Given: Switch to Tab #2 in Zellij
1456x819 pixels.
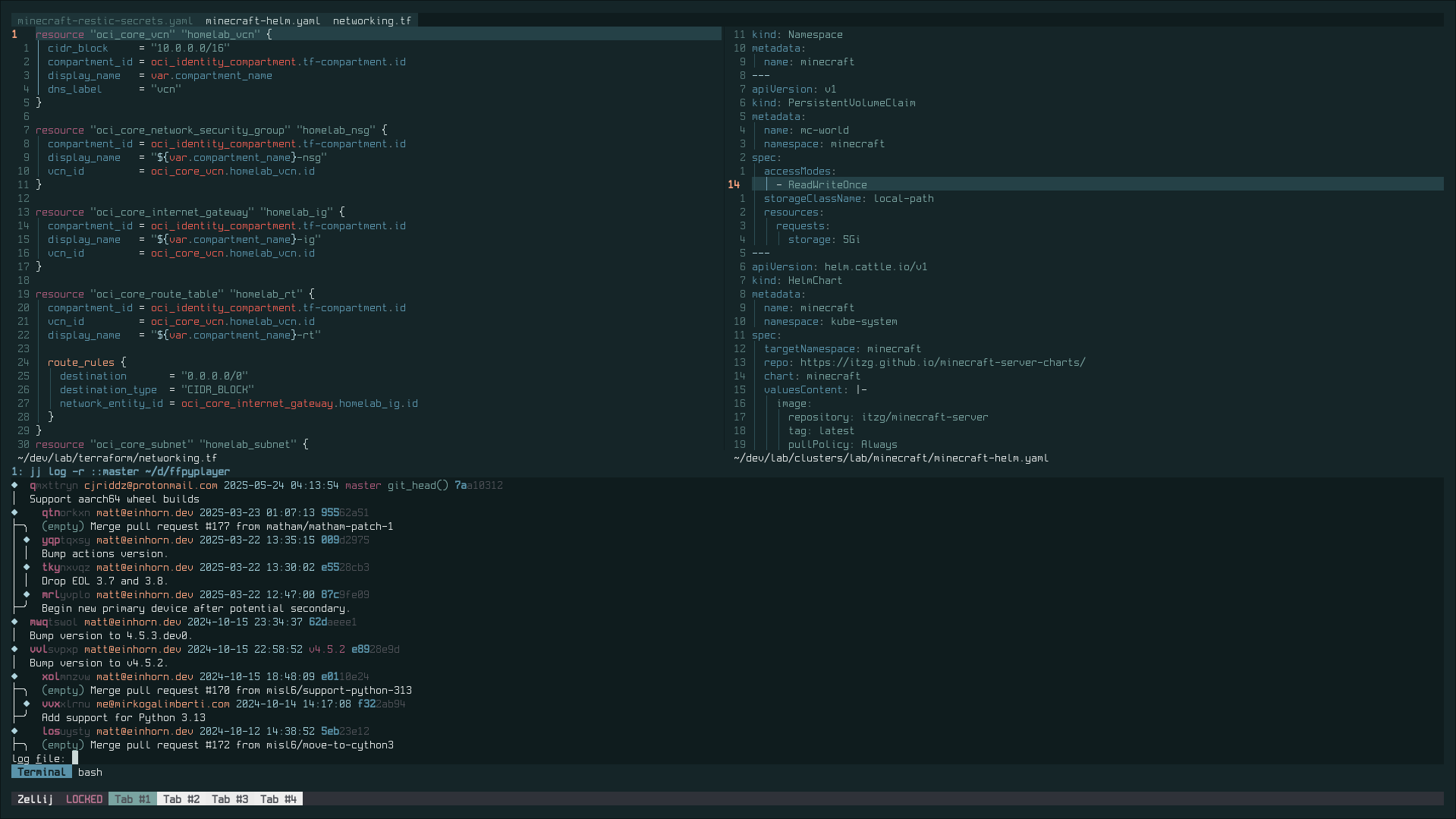Looking at the screenshot, I should tap(181, 799).
